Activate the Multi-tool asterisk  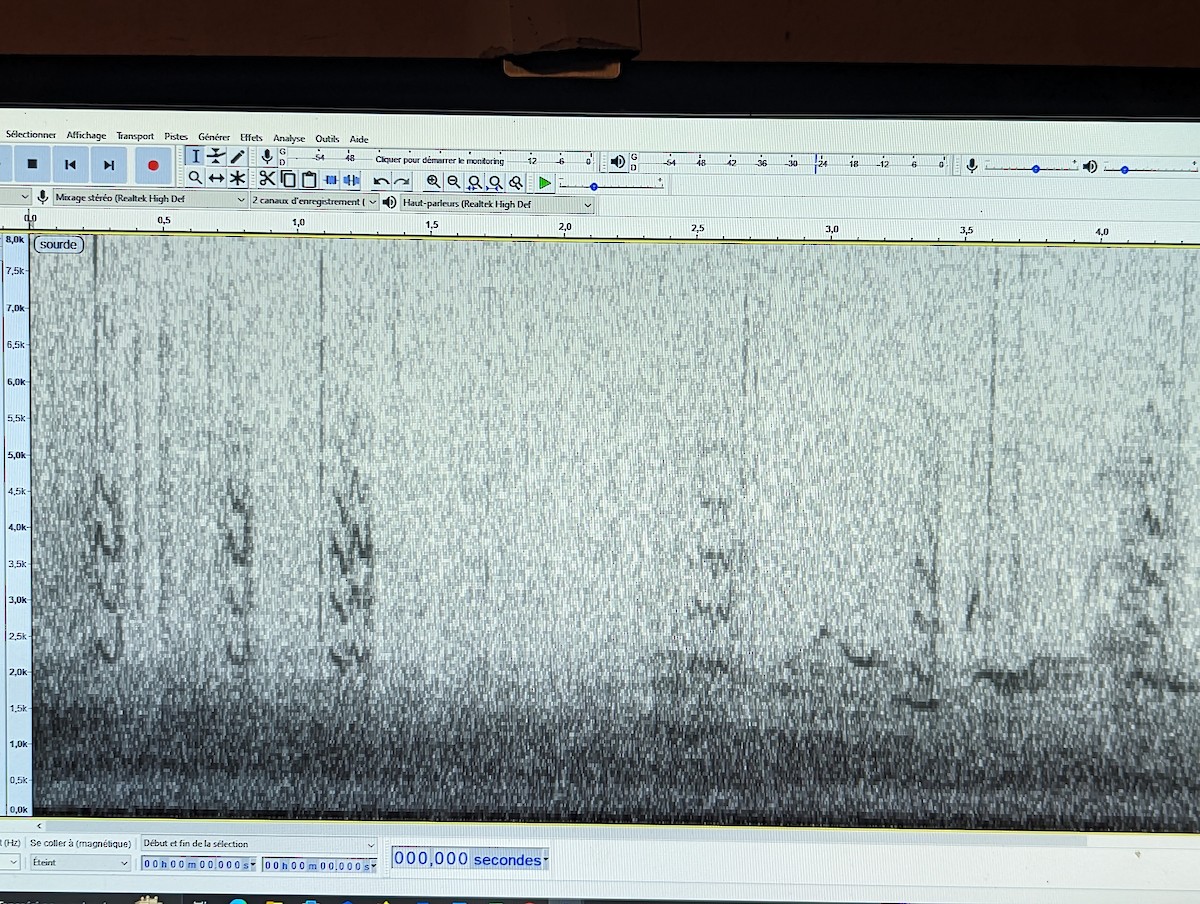237,178
